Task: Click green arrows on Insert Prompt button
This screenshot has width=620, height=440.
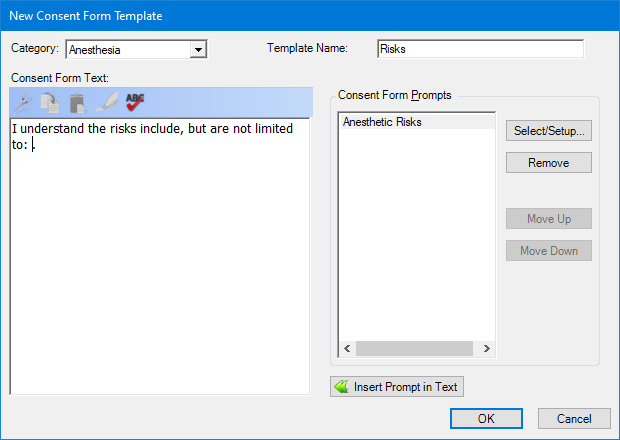Action: [x=341, y=387]
